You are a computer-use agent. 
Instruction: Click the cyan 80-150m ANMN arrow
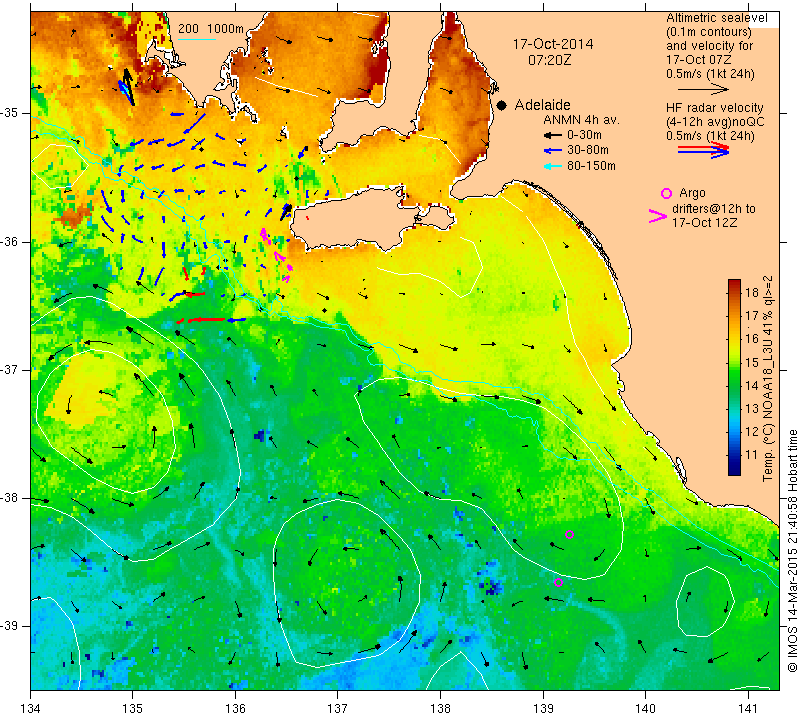click(552, 166)
